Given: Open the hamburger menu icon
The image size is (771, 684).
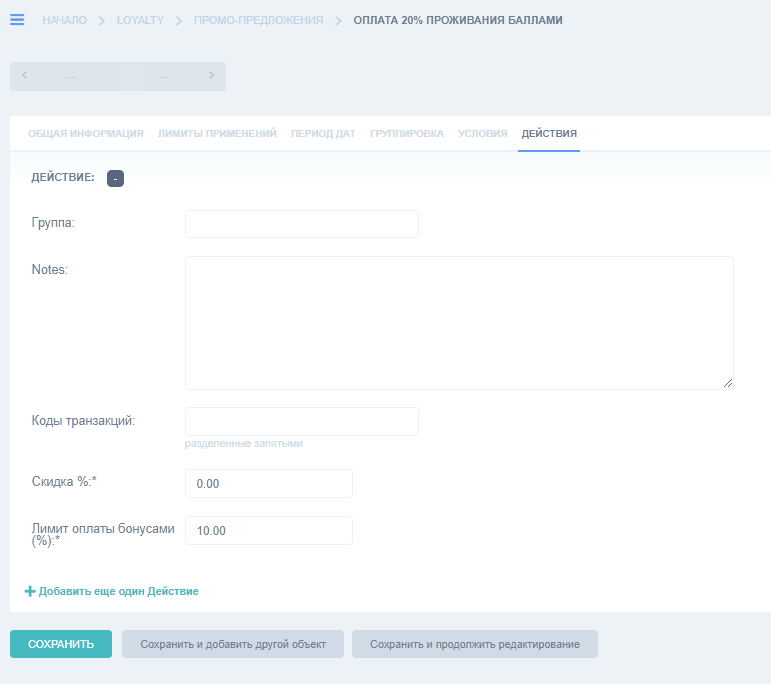Looking at the screenshot, I should pos(17,20).
